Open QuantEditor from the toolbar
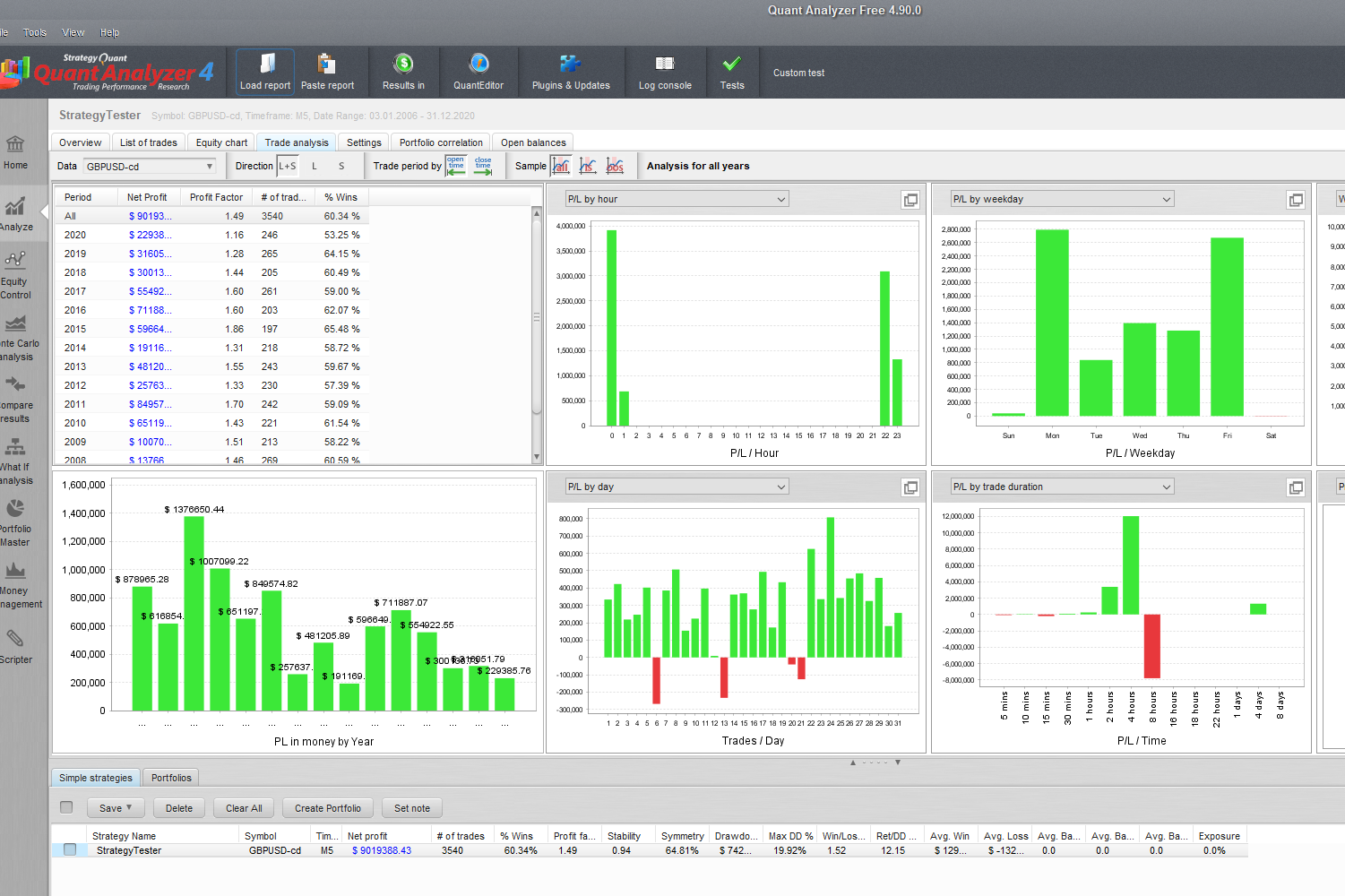The image size is (1345, 896). point(479,72)
